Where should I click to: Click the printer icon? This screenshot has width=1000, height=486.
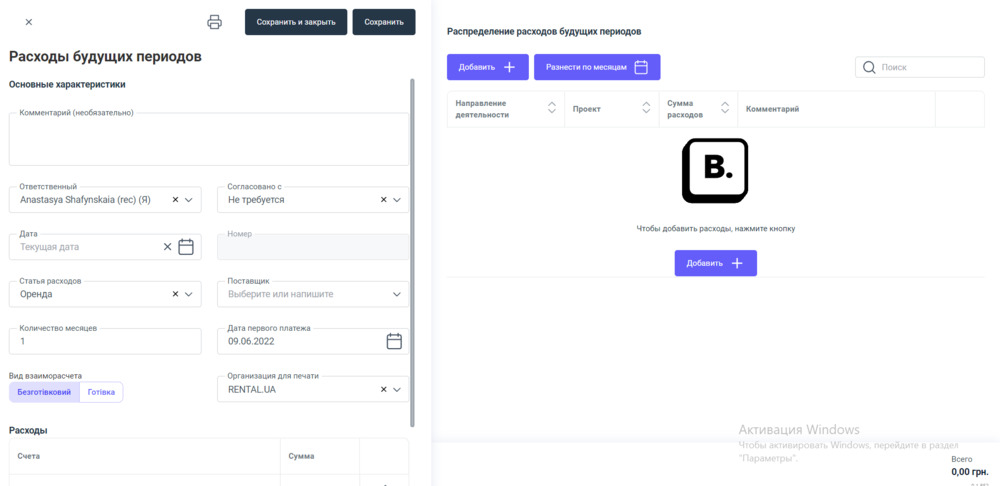pos(214,22)
